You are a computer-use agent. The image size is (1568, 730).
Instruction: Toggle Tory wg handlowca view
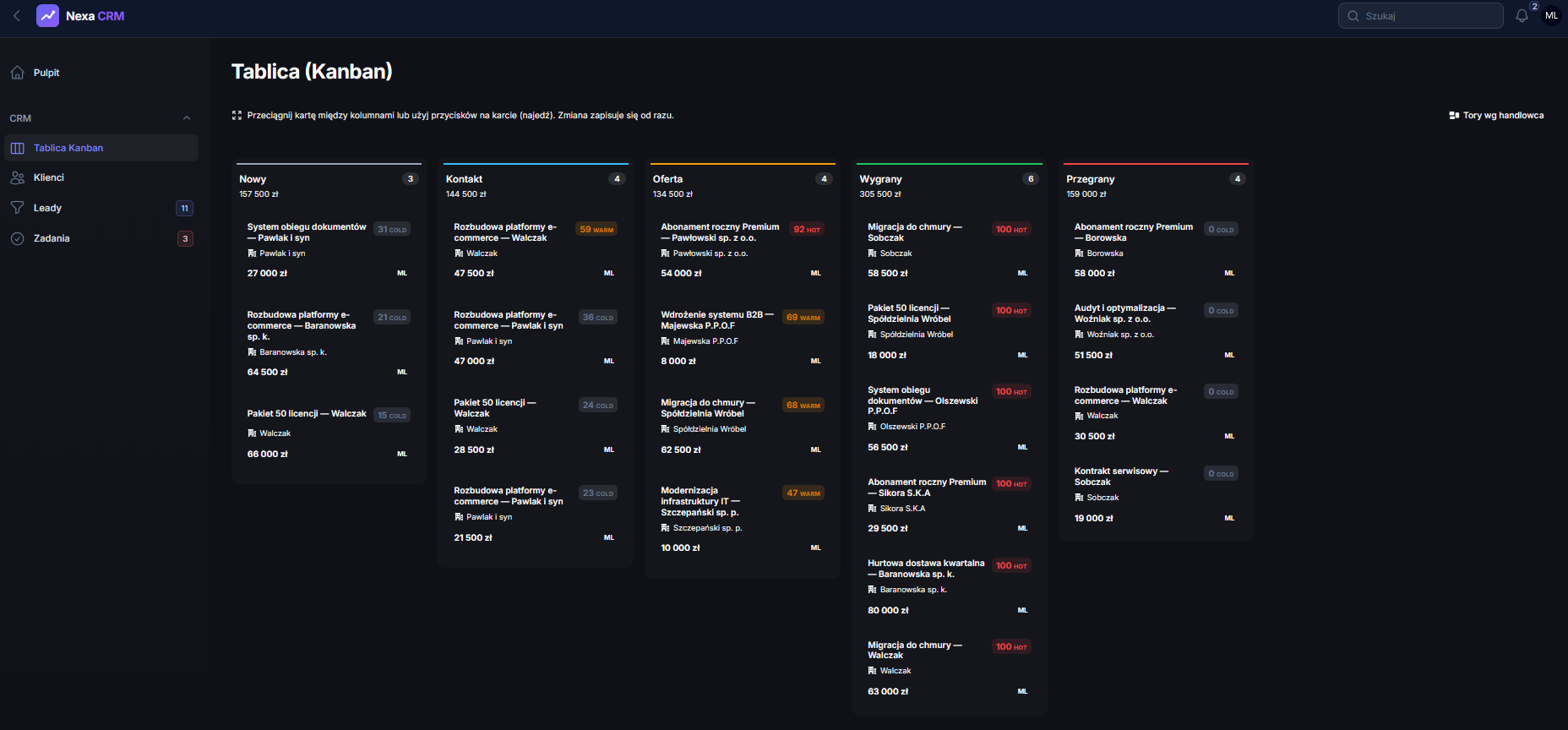pos(1496,116)
